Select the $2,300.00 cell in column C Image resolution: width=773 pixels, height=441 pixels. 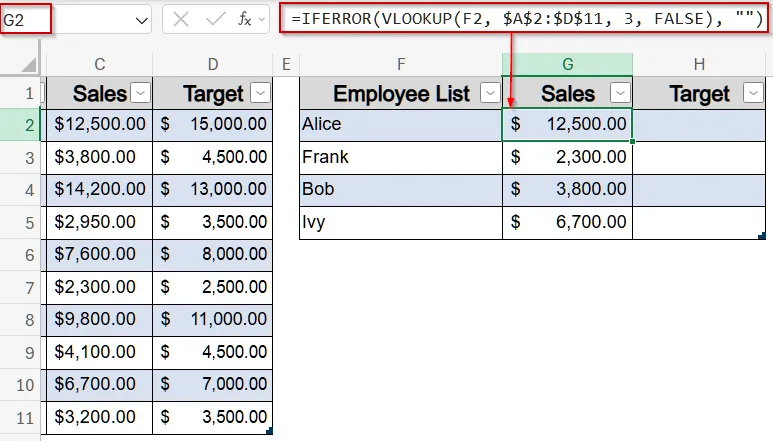pos(100,288)
